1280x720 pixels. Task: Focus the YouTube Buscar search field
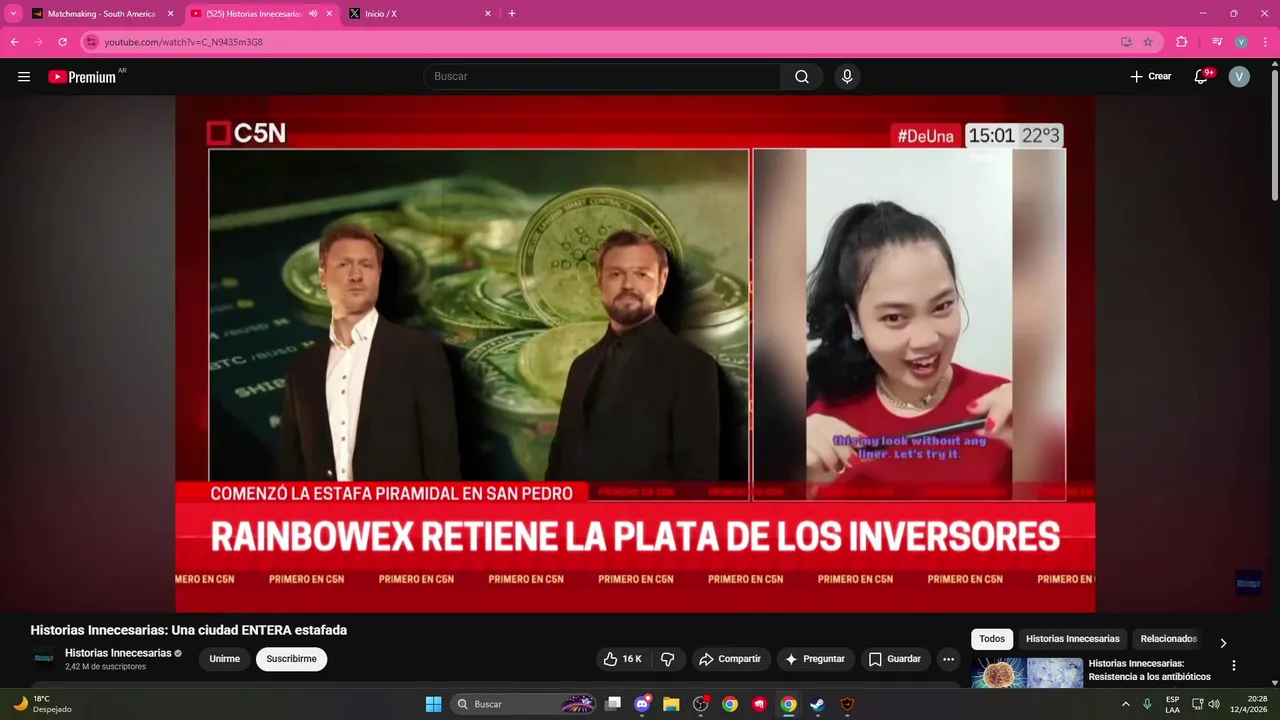pos(602,76)
